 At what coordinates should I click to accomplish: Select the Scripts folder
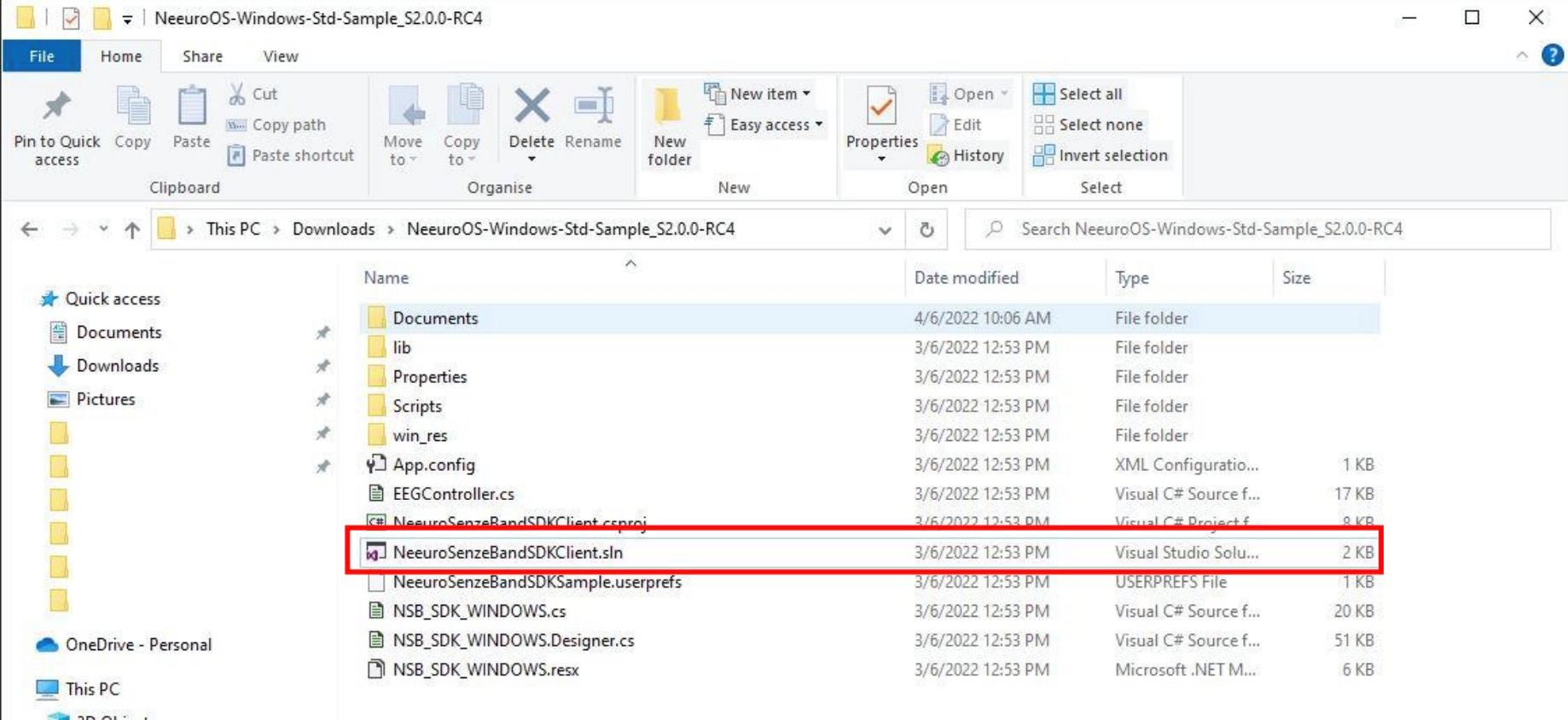[x=868, y=406]
